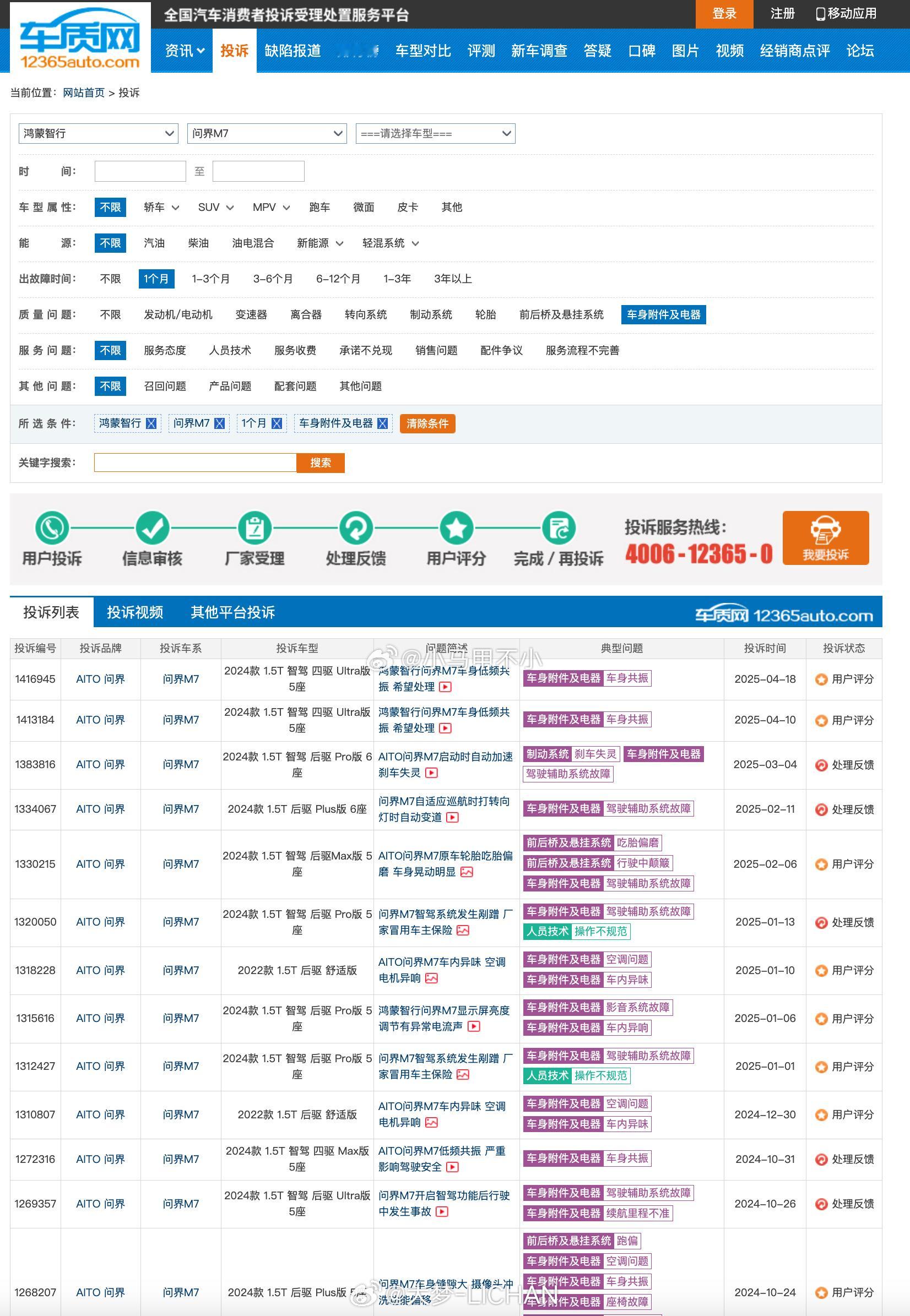Screen dimensions: 910x1316
Task: Select 3-6个月 fault time option
Action: [x=273, y=279]
